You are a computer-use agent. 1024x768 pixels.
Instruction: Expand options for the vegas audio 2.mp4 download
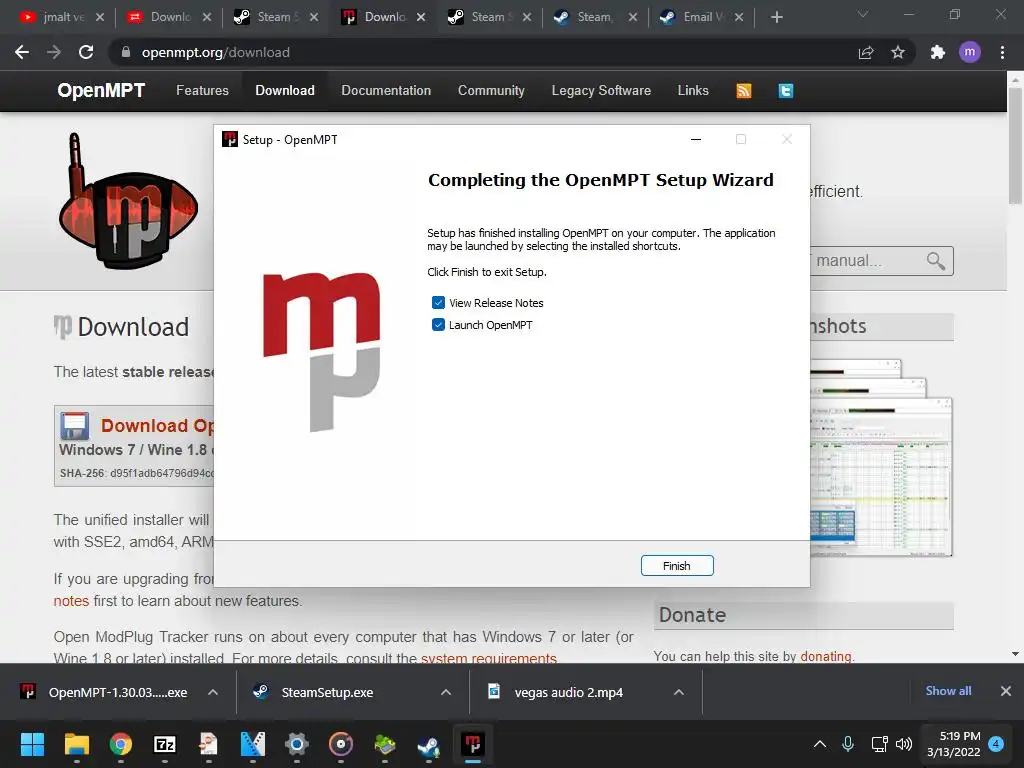pos(679,692)
